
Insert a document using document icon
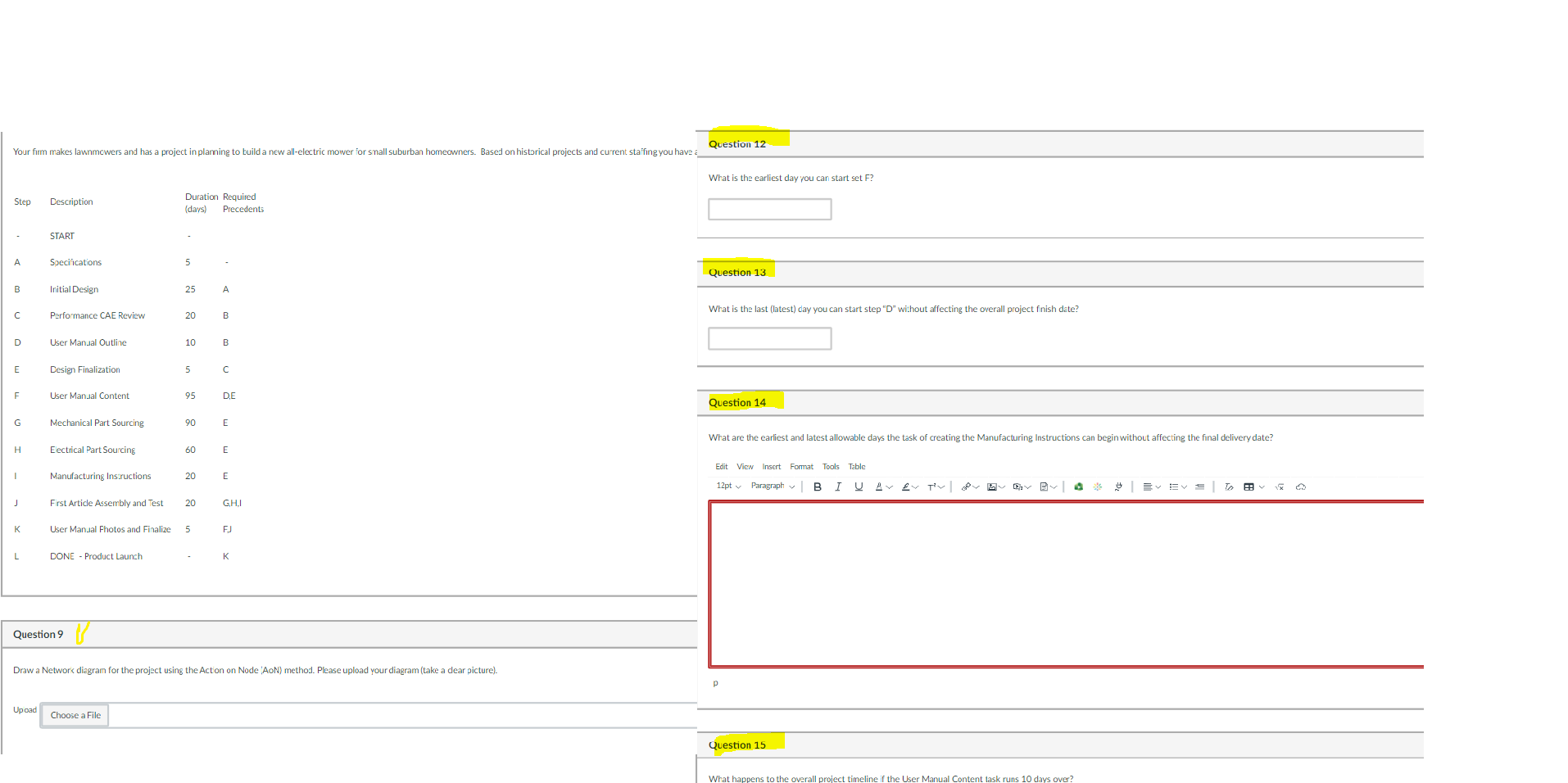pos(1045,487)
